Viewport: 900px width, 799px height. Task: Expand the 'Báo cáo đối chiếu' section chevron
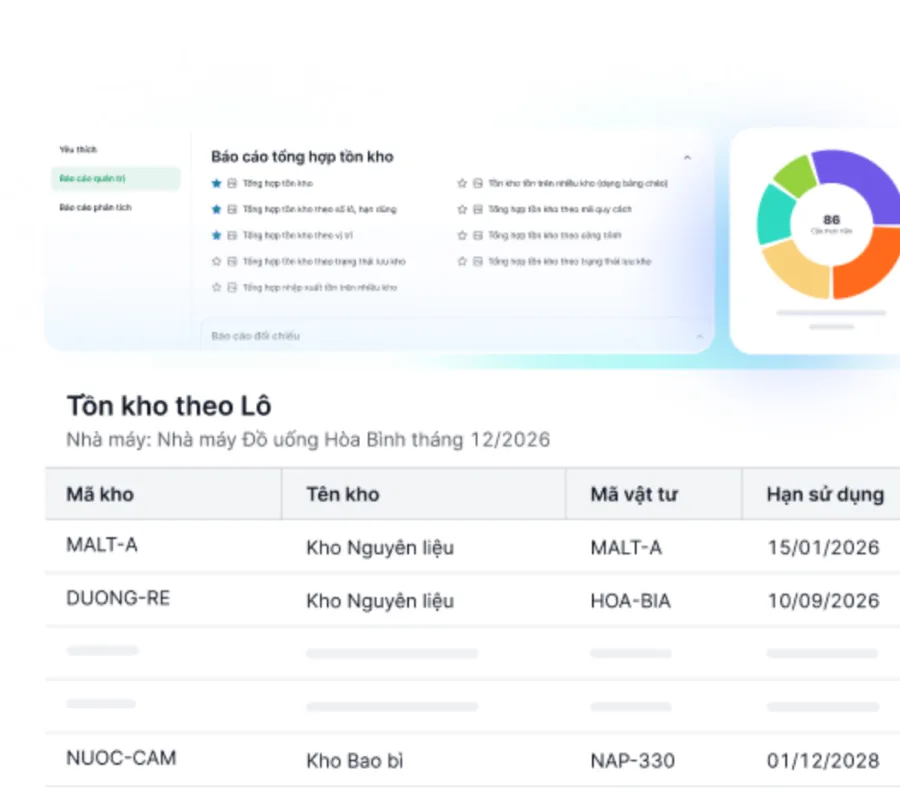pyautogui.click(x=699, y=336)
